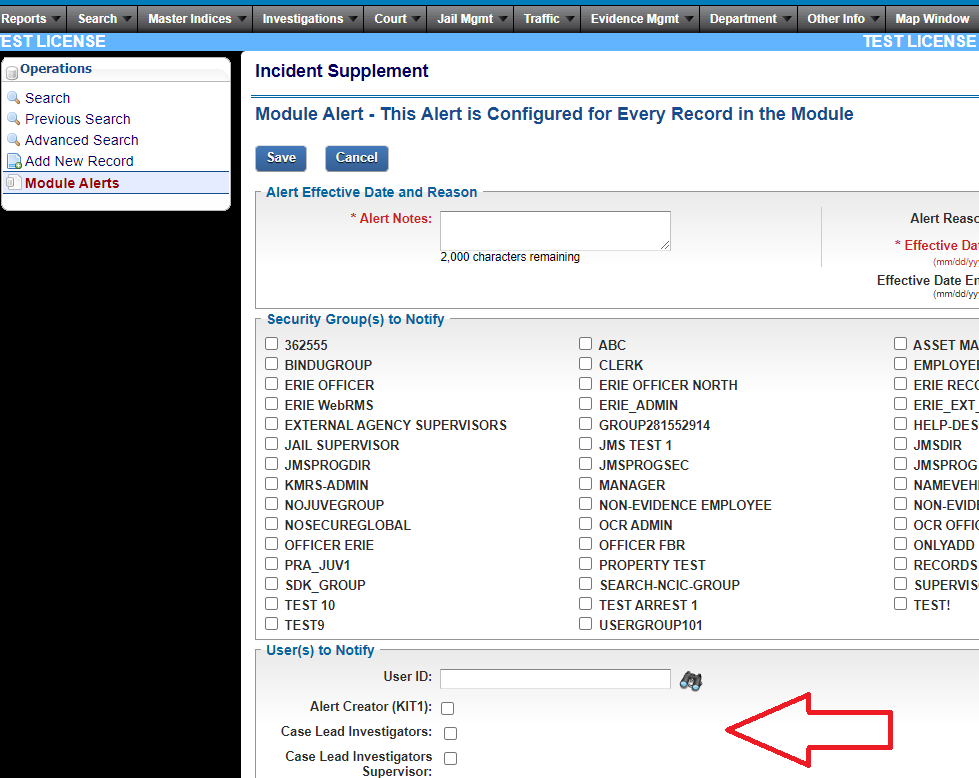Enable the ERIE OFFICER security group checkbox

point(271,385)
